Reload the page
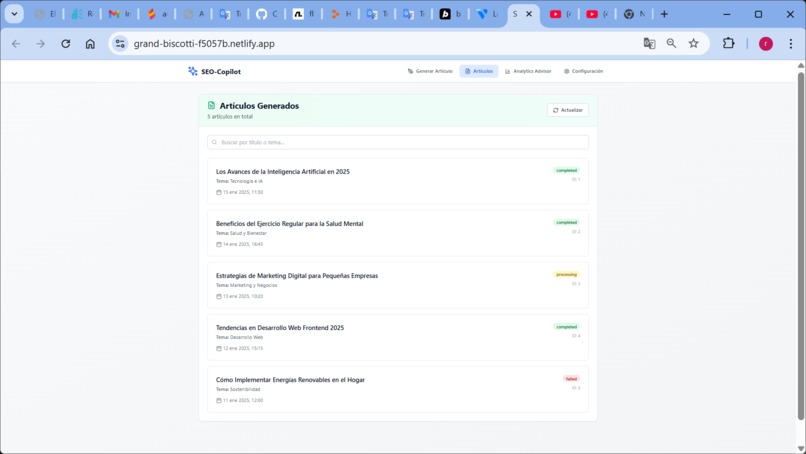Viewport: 806px width, 454px height. (65, 44)
